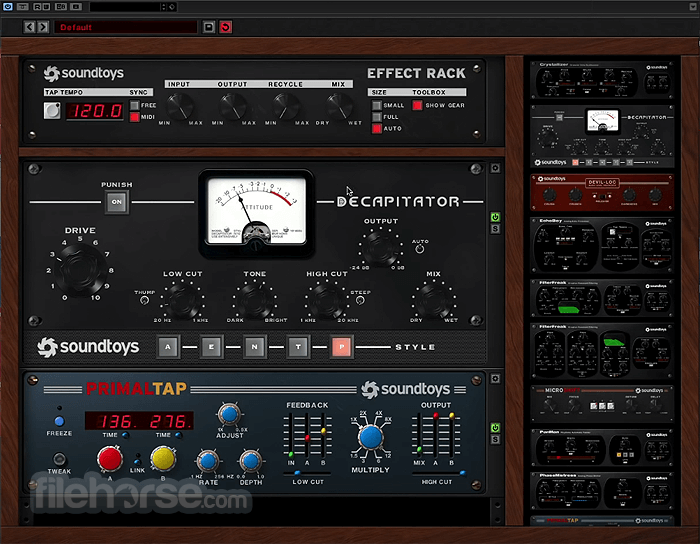
Task: Open the Default preset name menu
Action: (125, 27)
